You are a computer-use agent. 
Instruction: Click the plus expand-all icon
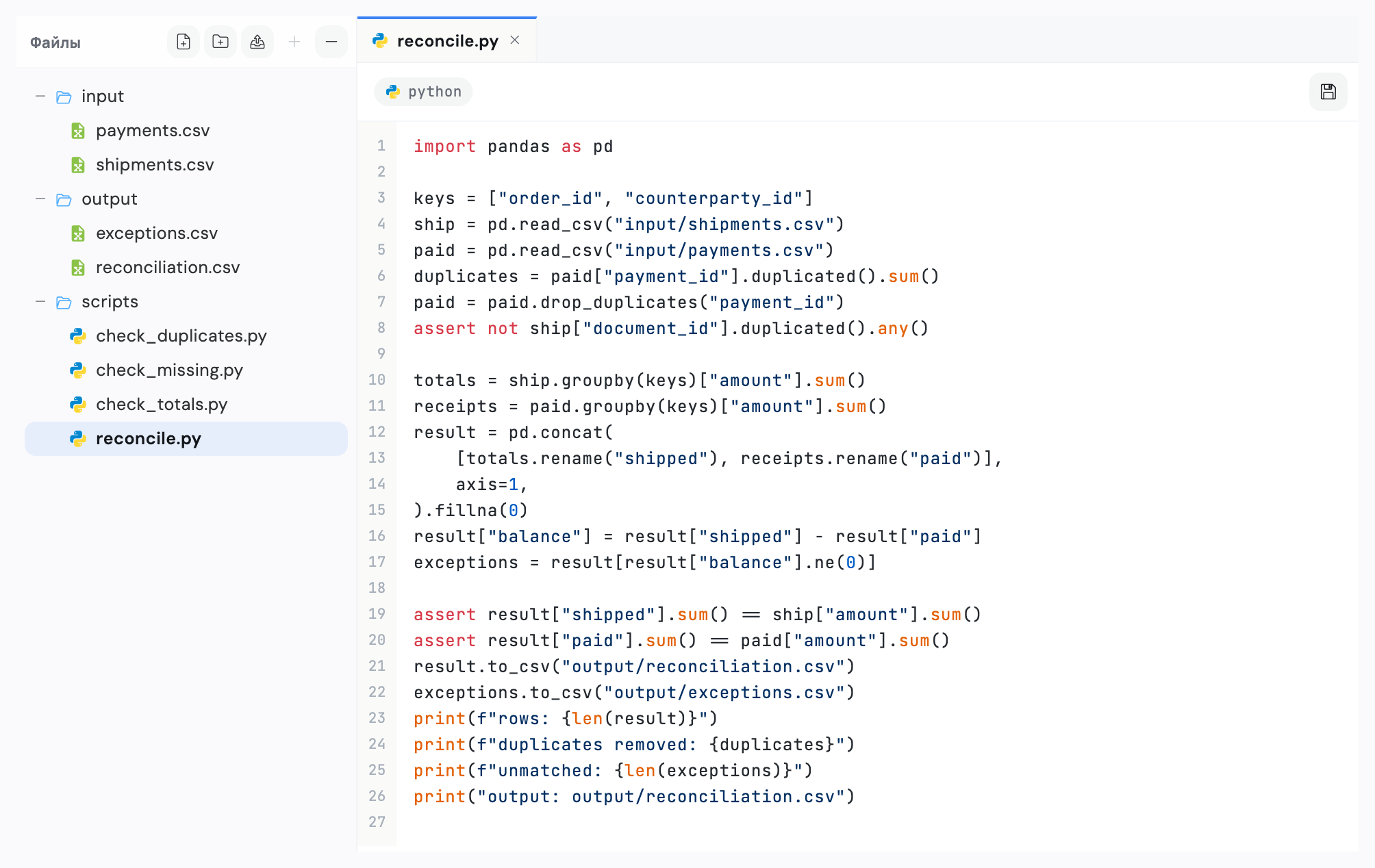294,42
